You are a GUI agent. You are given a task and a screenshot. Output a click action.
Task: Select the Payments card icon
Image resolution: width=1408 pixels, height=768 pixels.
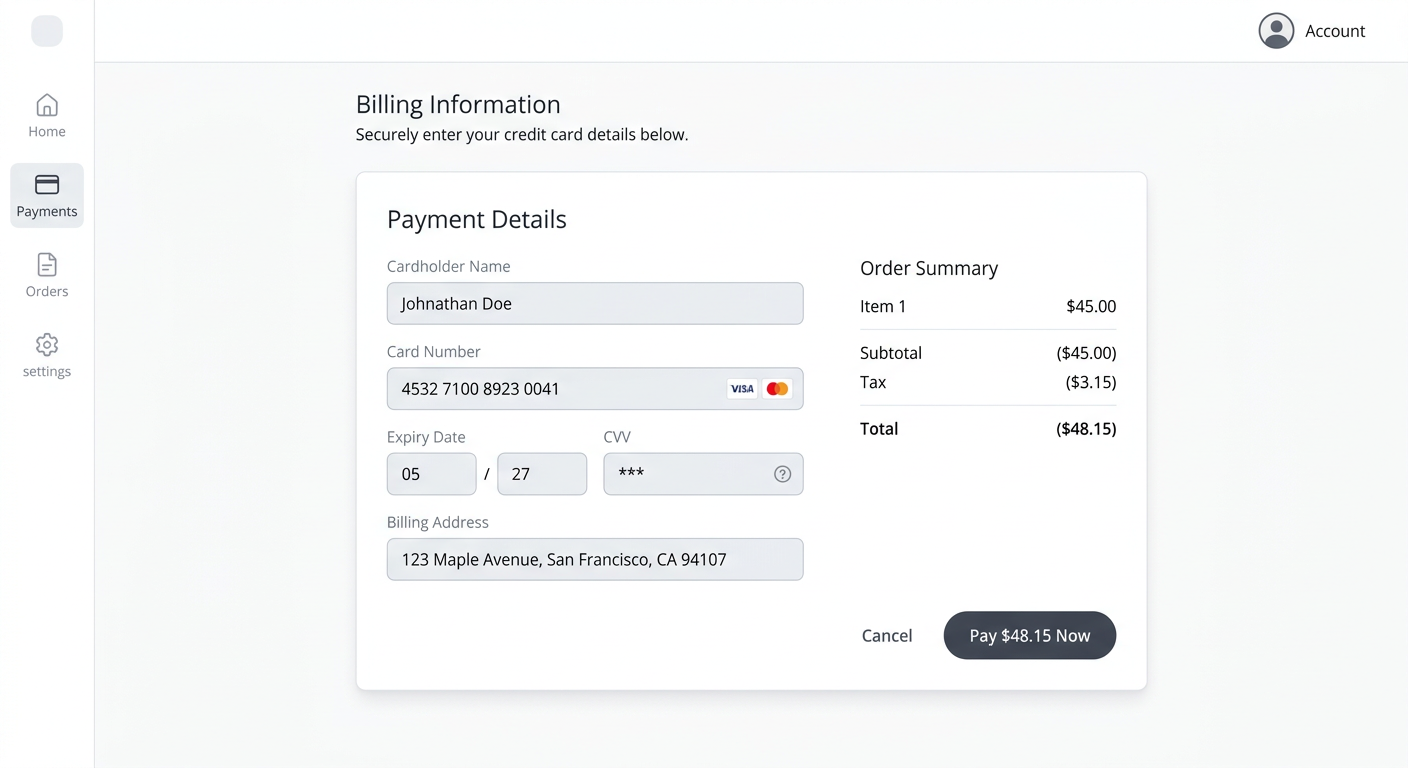click(47, 184)
